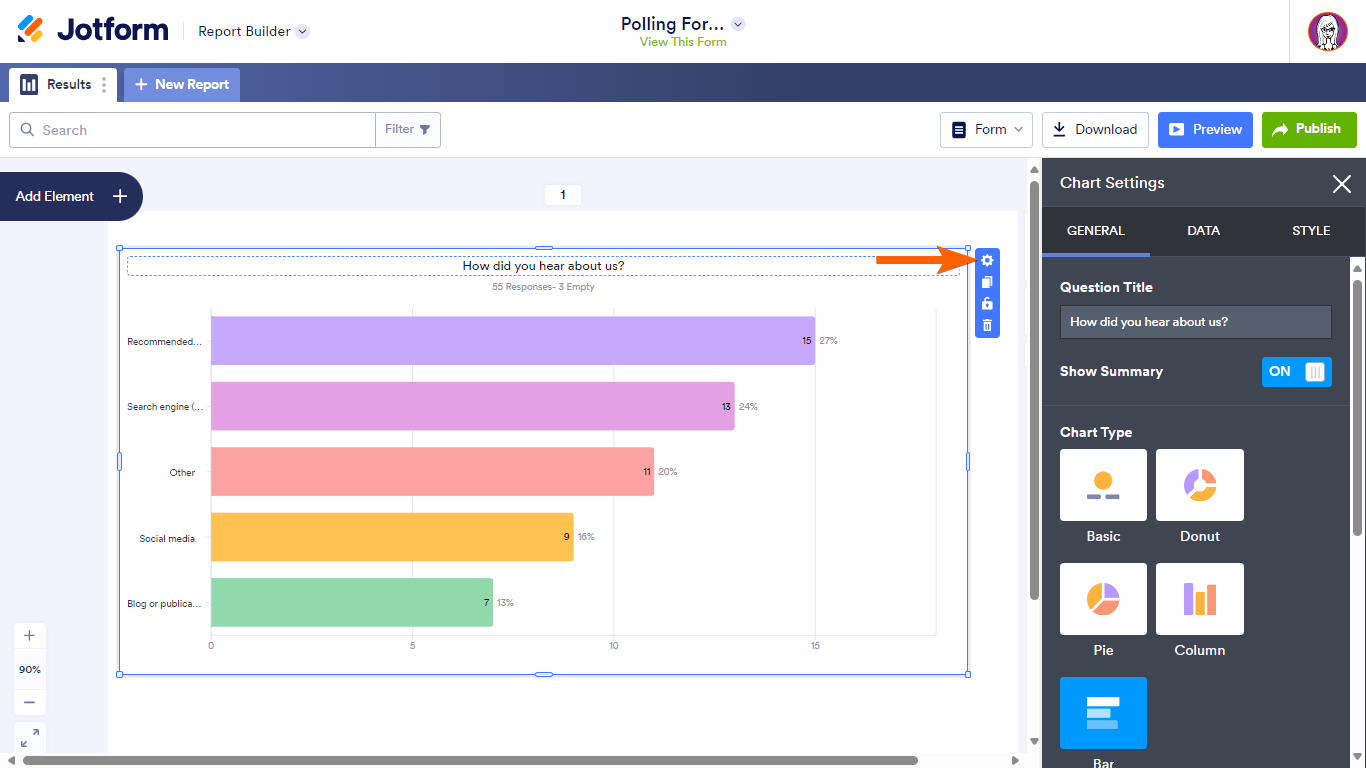
Task: Click the pink Search engine bar
Action: [473, 406]
